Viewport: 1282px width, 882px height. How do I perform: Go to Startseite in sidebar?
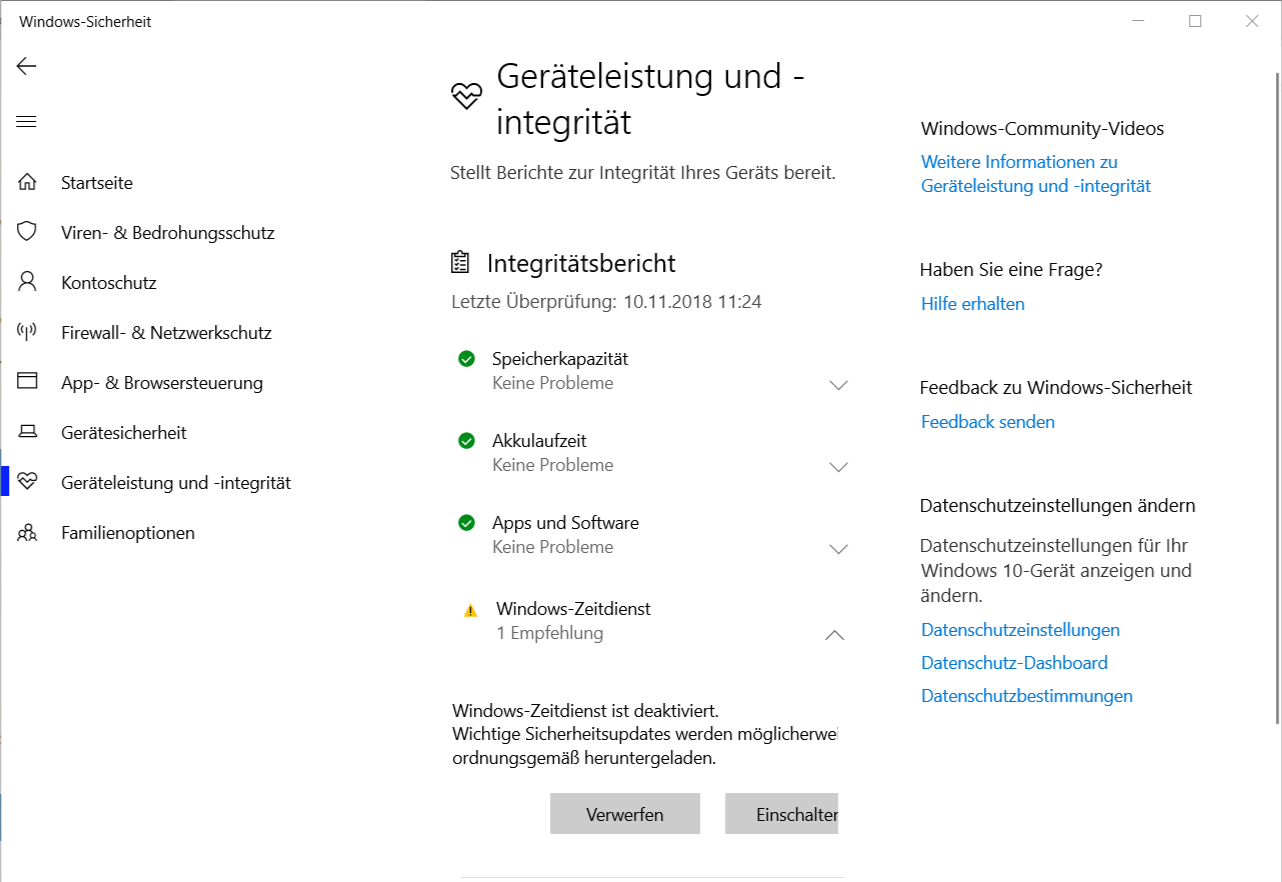point(97,183)
